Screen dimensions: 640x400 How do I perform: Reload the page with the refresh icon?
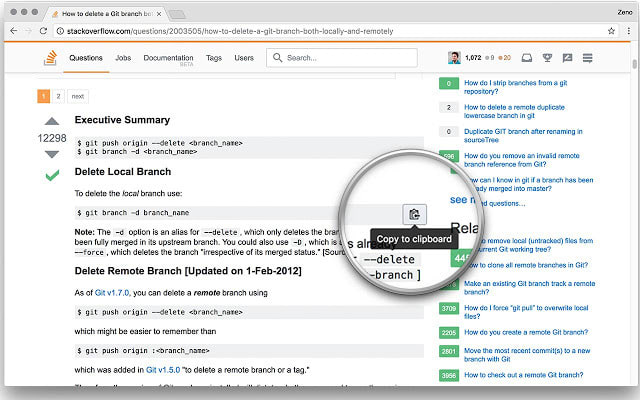(x=43, y=31)
